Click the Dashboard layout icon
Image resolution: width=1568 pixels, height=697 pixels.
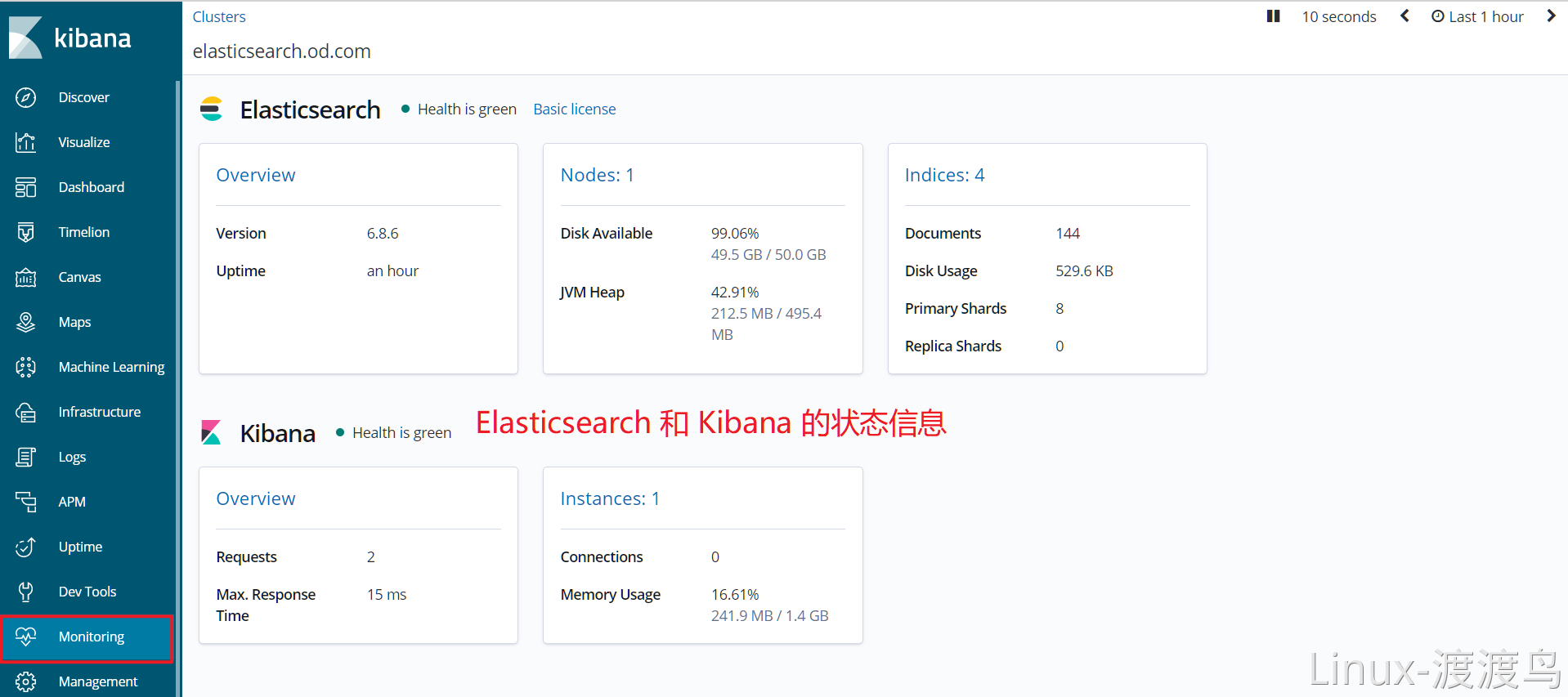(x=26, y=187)
